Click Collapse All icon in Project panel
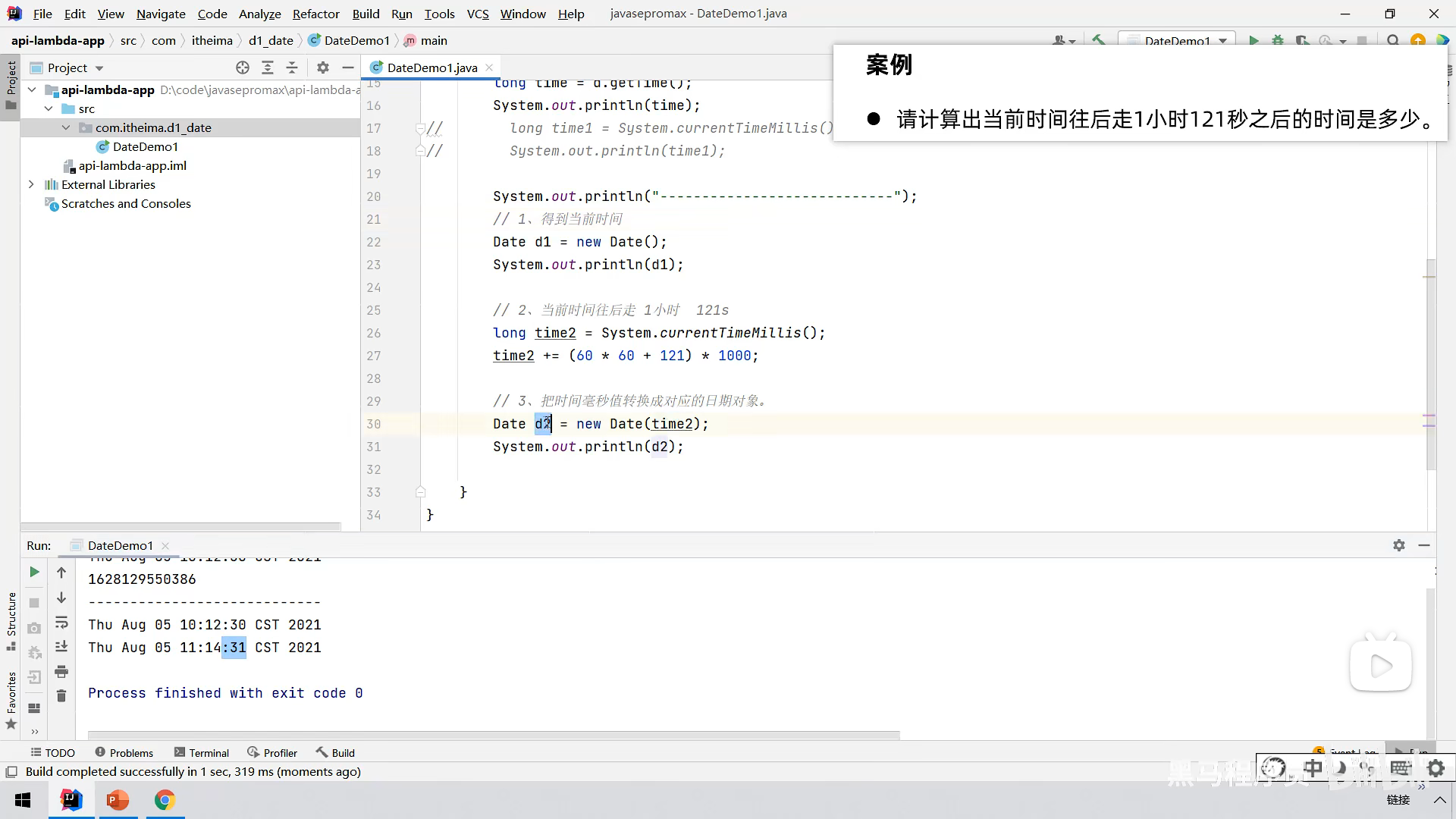Viewport: 1456px width, 819px height. [x=292, y=67]
